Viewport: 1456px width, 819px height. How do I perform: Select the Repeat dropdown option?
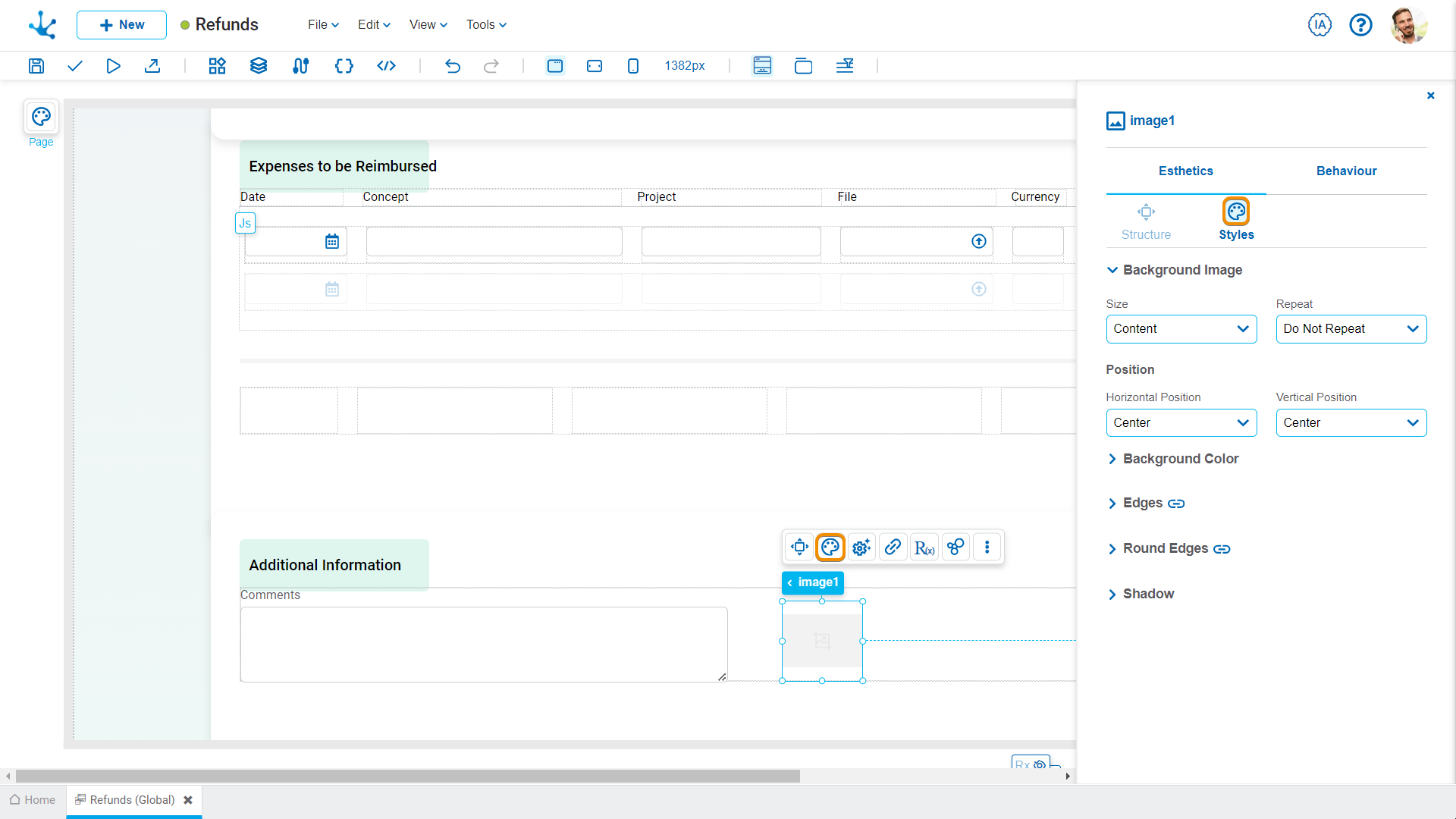click(1351, 328)
